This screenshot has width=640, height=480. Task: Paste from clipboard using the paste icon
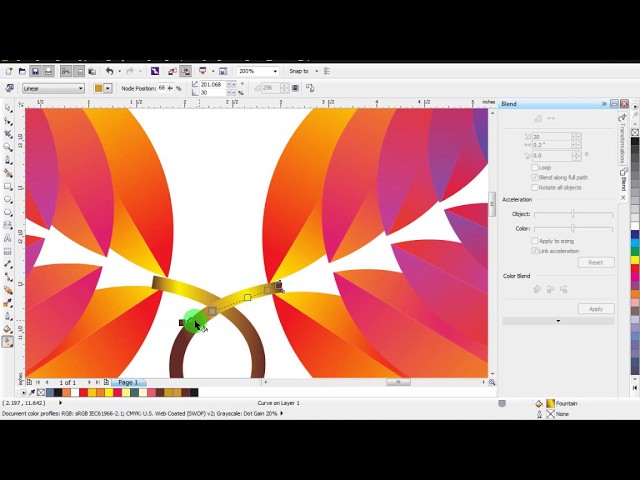pos(92,71)
